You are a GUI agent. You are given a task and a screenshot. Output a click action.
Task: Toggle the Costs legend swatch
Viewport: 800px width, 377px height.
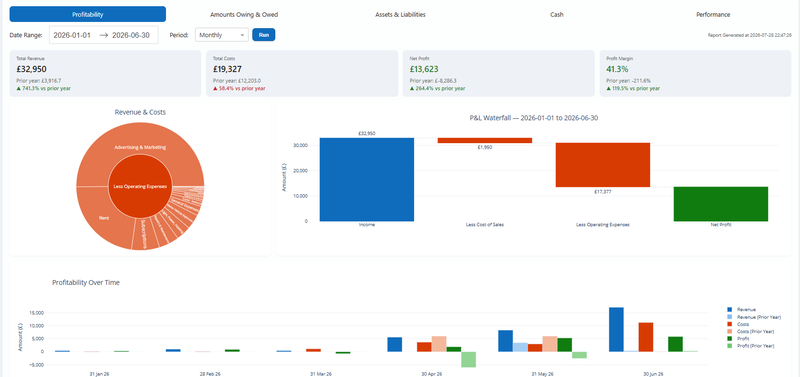(729, 324)
